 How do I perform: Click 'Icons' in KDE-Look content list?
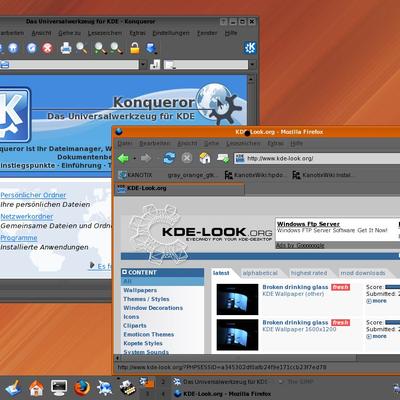coord(131,317)
